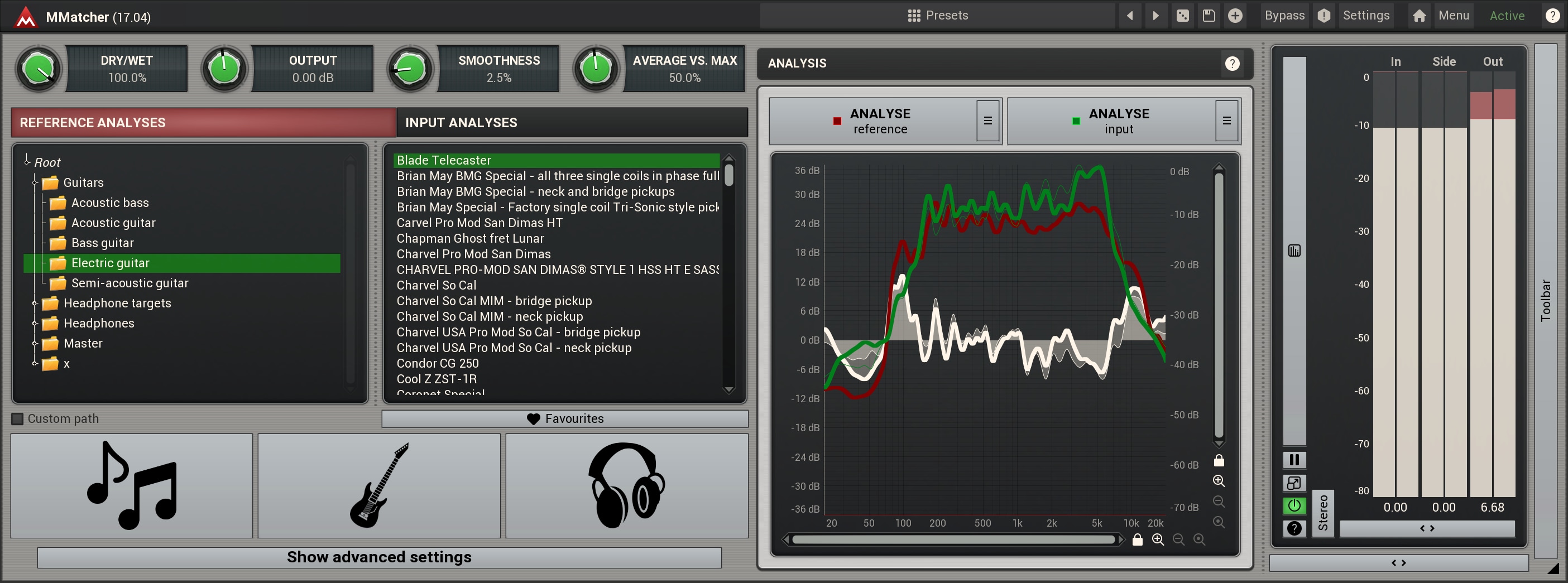Click Show advanced settings button
This screenshot has height=583, width=1568.
(x=378, y=557)
